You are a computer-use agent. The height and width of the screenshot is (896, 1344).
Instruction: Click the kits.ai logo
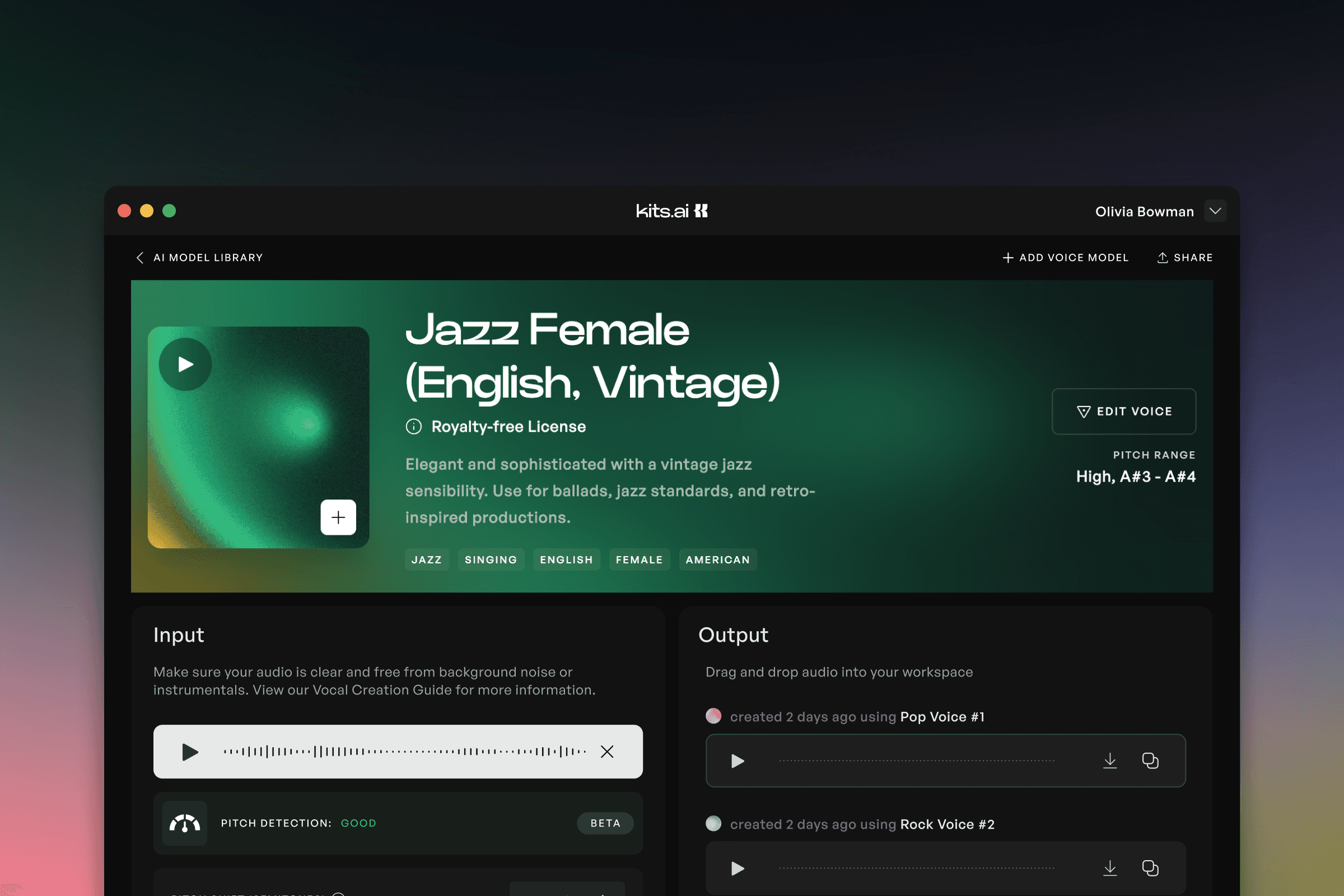672,211
